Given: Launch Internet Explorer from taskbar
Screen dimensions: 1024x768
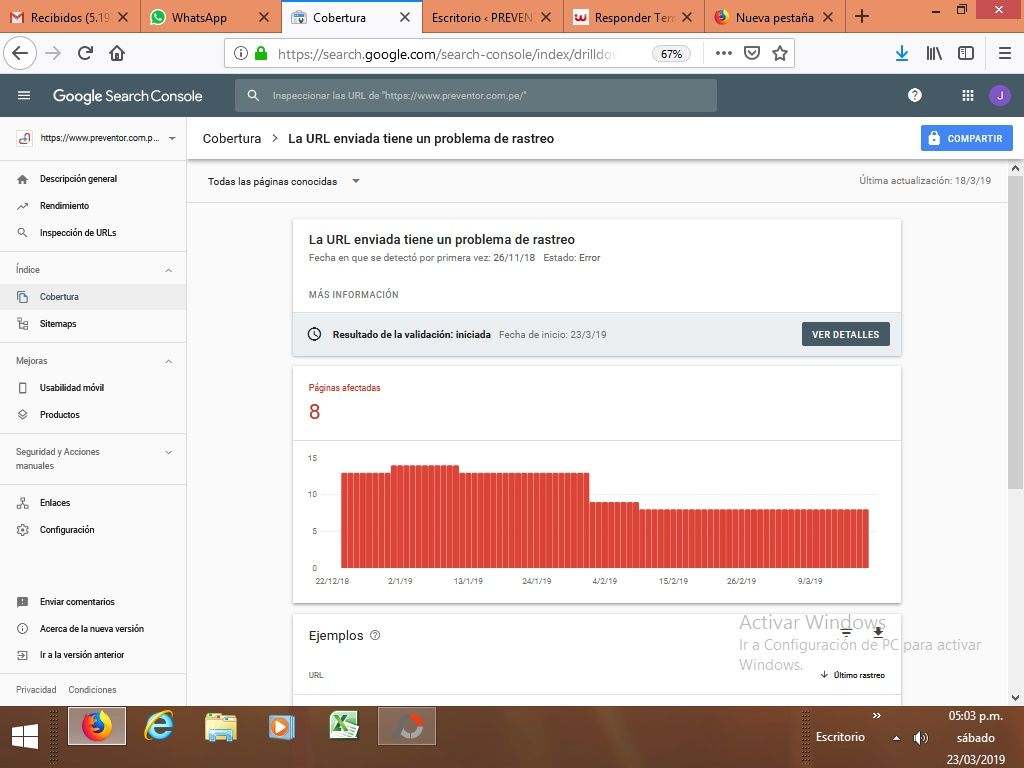Looking at the screenshot, I should (x=159, y=726).
